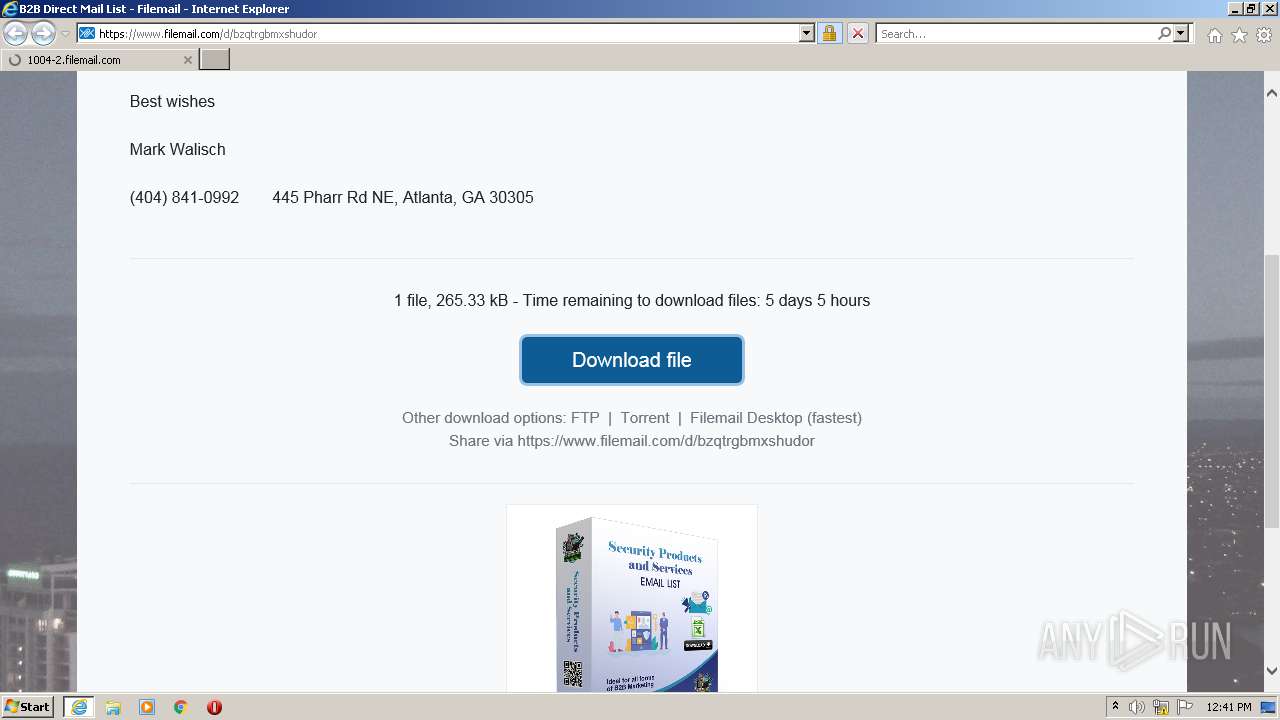Select the 1004-2.filemail.com tab
Image resolution: width=1280 pixels, height=720 pixels.
[99, 59]
